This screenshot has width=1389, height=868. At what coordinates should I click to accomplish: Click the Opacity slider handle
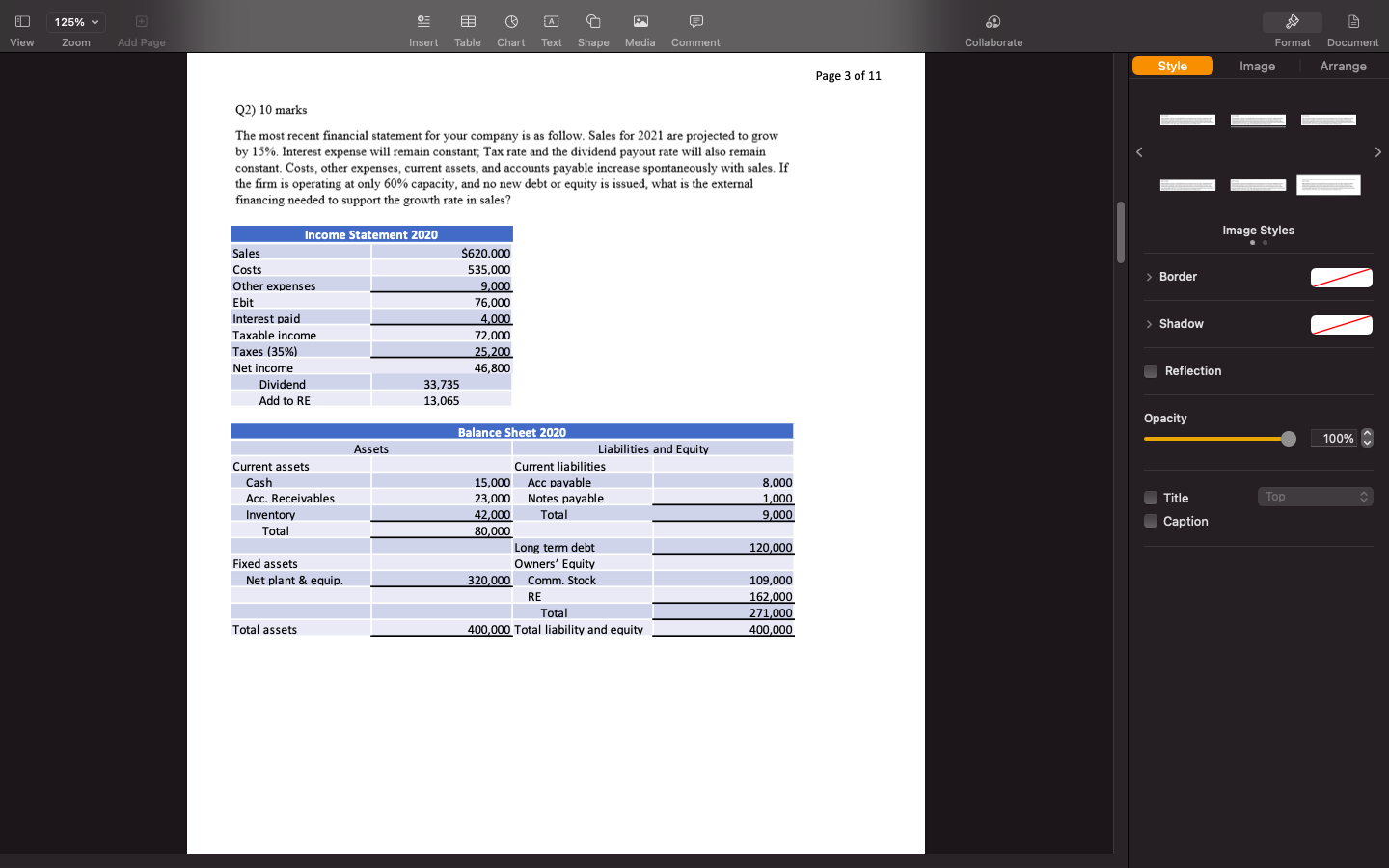[1289, 439]
